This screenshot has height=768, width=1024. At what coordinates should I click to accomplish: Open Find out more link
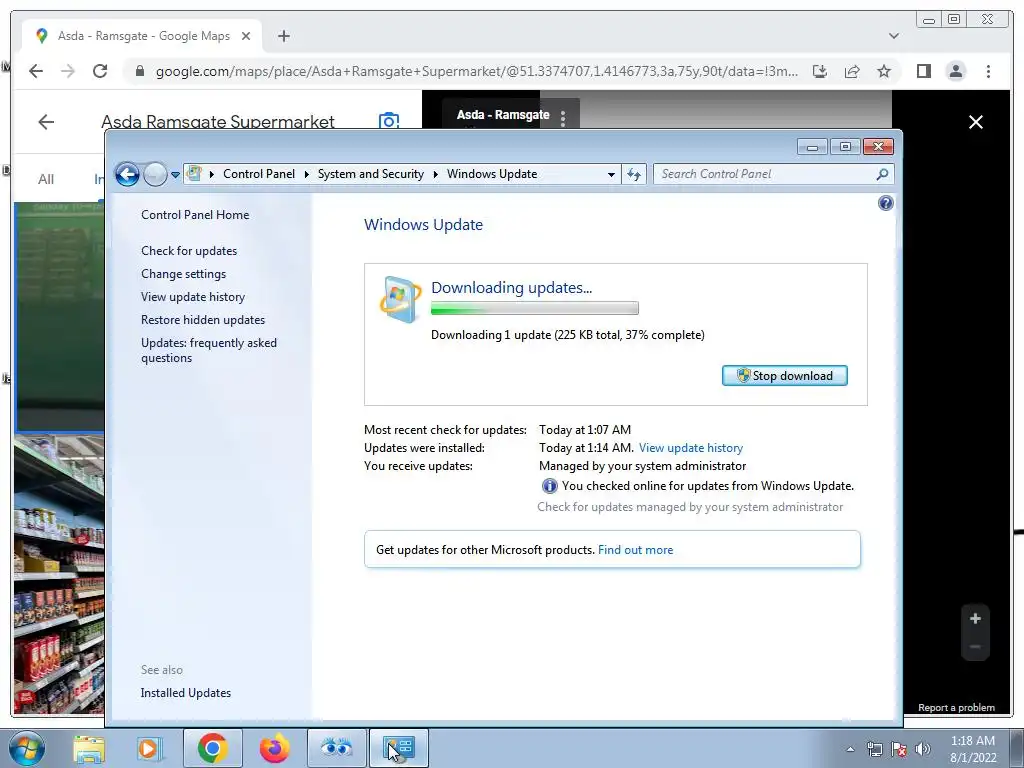(x=635, y=550)
